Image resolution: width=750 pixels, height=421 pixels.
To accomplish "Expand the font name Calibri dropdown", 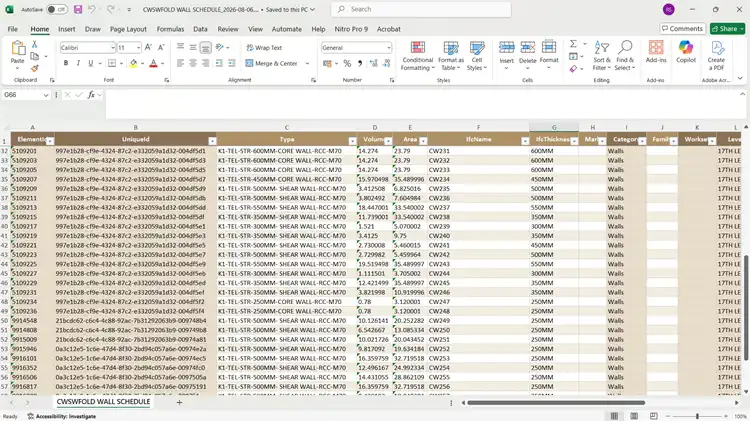I will click(113, 48).
